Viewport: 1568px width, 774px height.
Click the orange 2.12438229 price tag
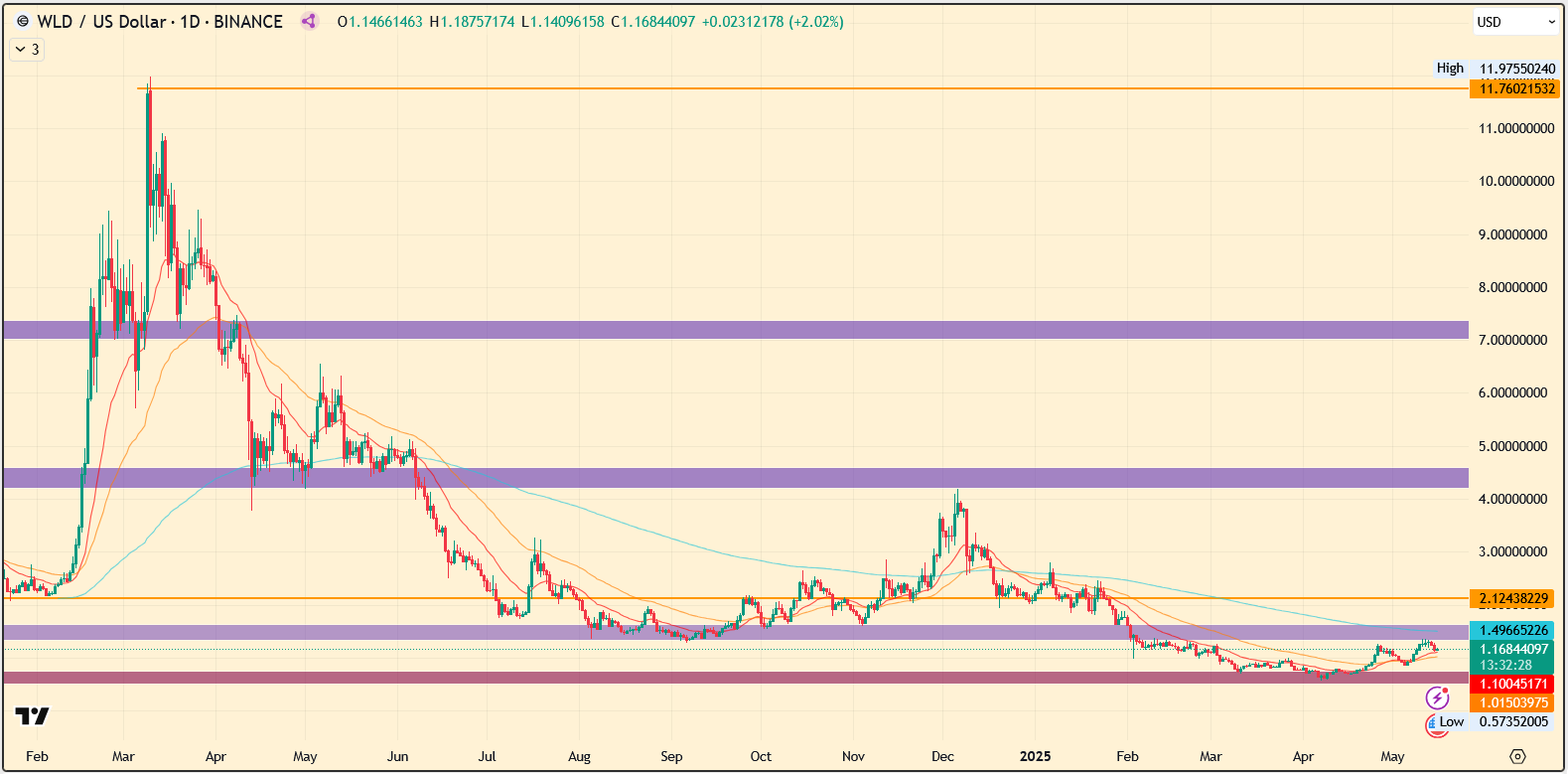click(1511, 598)
